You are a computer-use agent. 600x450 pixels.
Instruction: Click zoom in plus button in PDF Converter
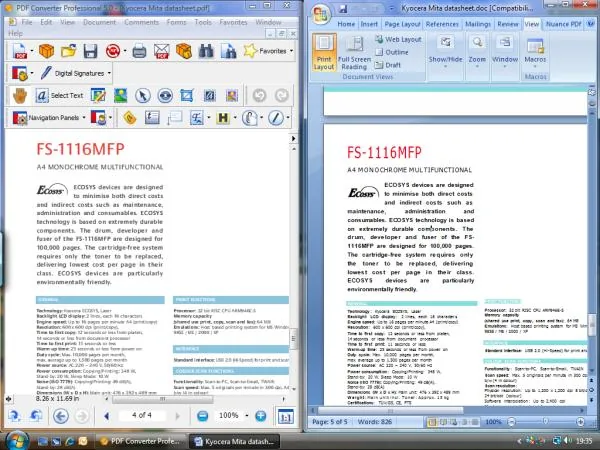[x=261, y=416]
